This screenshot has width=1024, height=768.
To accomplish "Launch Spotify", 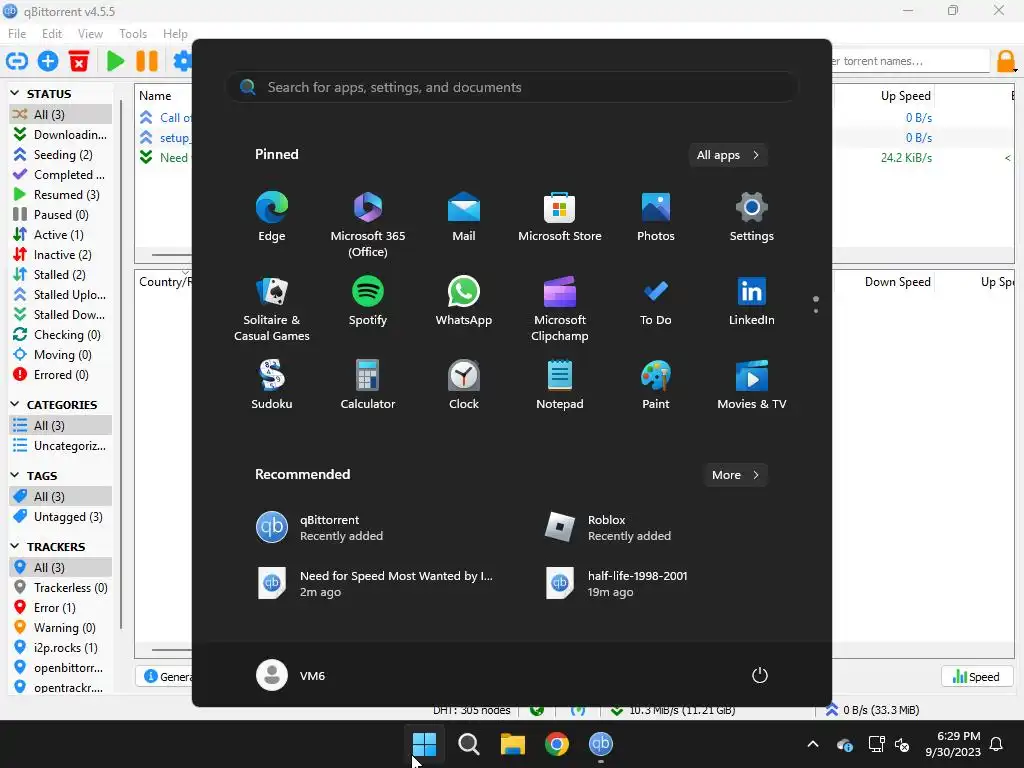I will (368, 301).
